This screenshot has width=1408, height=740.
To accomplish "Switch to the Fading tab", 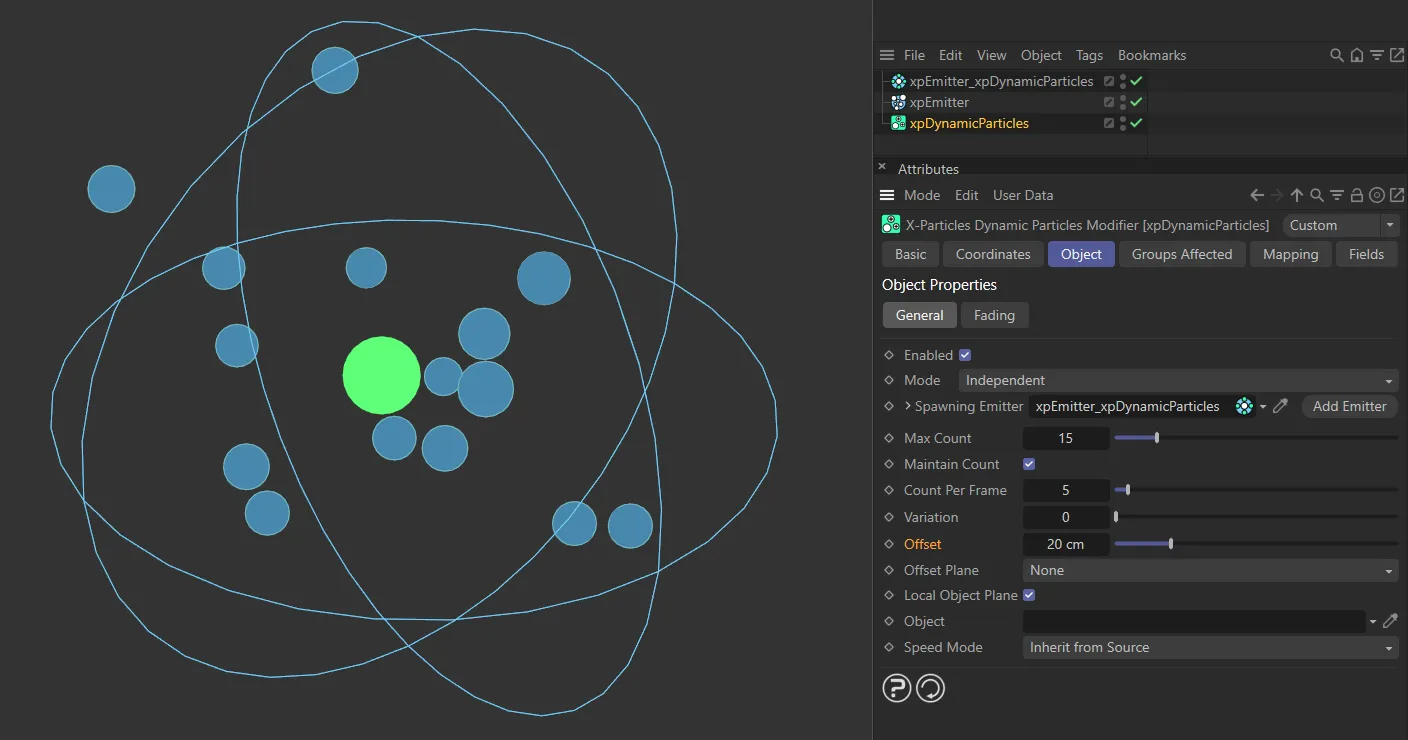I will pos(994,315).
